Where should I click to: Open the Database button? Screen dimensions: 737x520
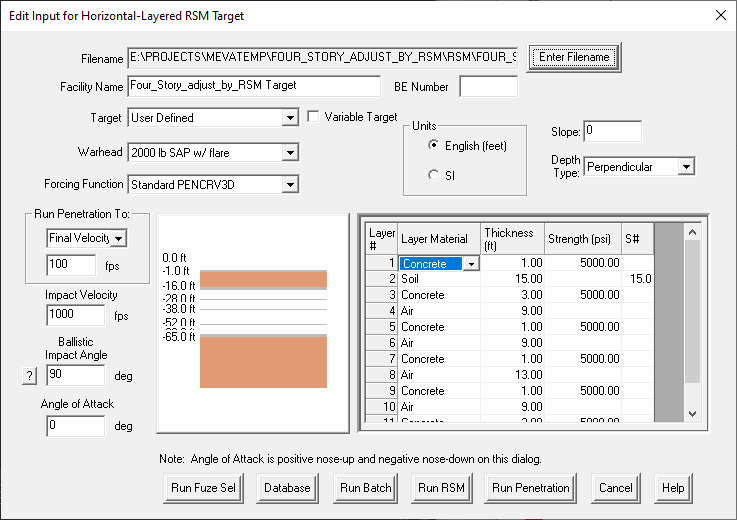[x=287, y=488]
